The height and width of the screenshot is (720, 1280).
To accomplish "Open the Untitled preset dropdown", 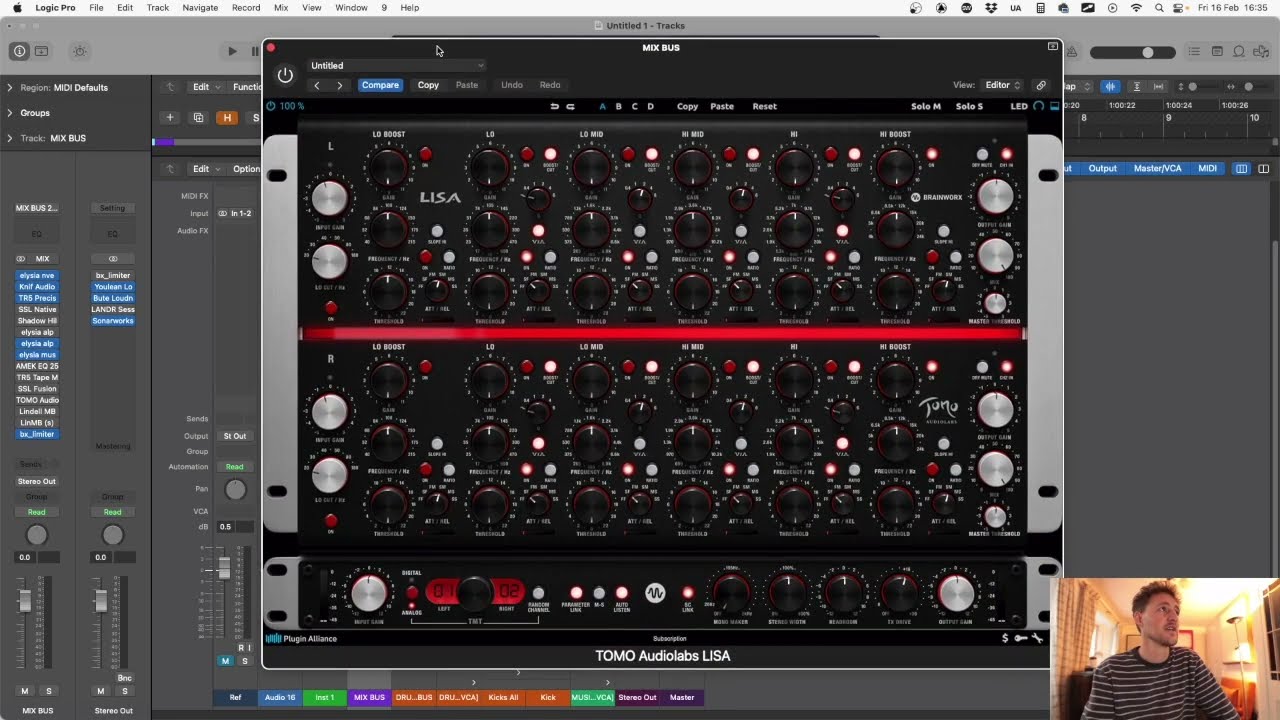I will click(x=397, y=66).
